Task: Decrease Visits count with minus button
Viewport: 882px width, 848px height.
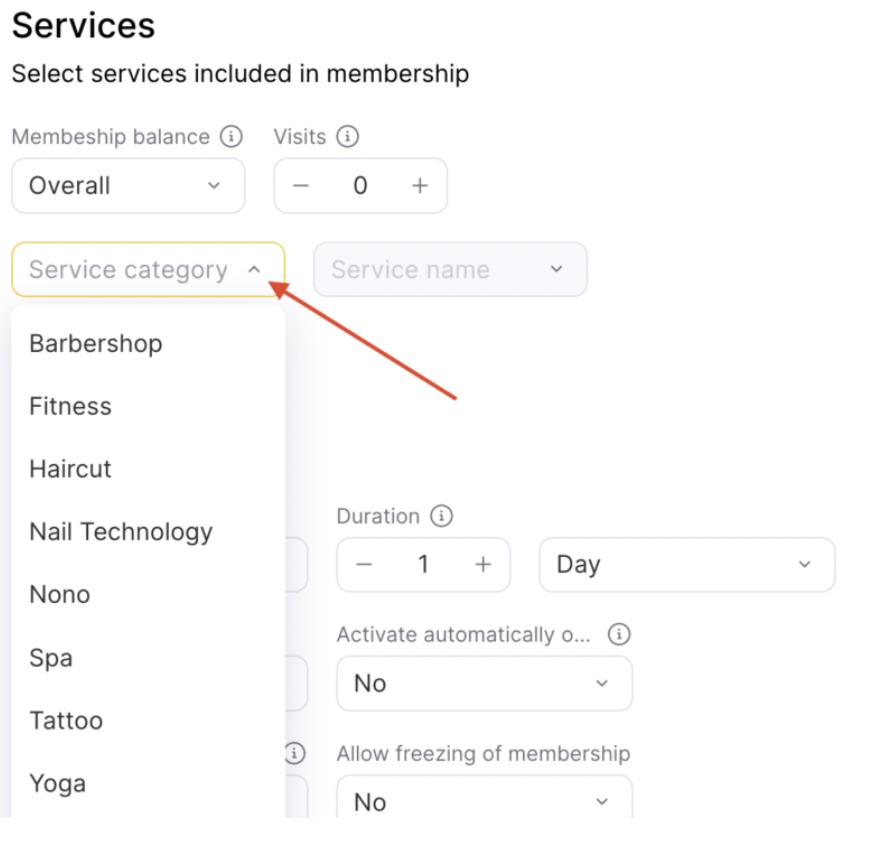Action: tap(301, 186)
